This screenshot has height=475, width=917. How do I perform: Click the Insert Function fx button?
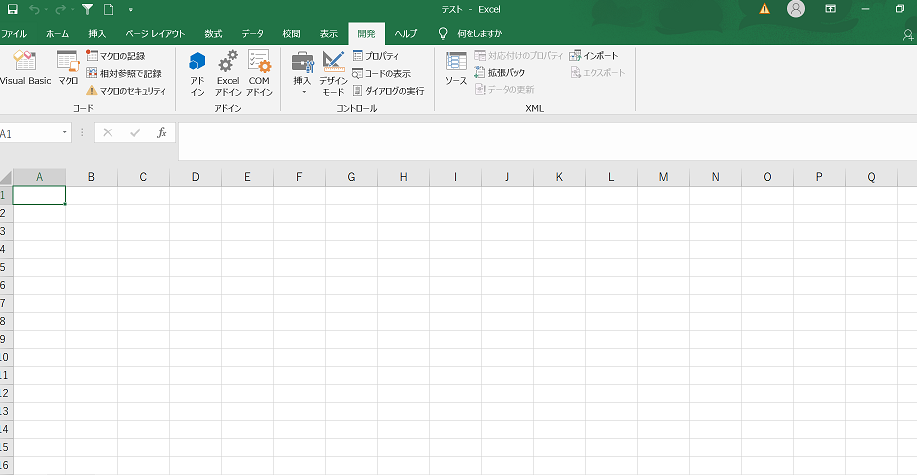[162, 133]
